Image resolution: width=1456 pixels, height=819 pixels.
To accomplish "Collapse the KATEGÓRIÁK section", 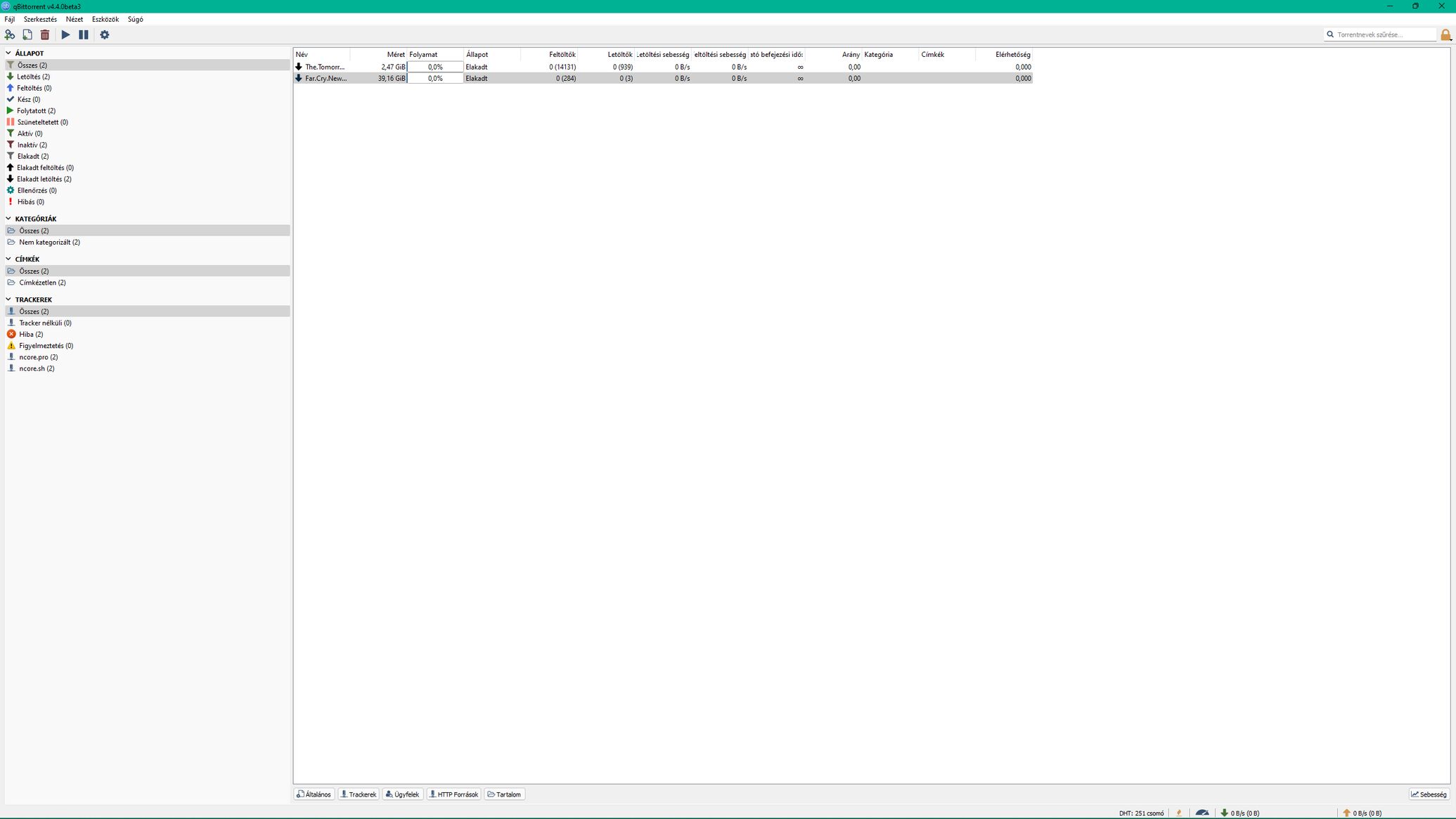I will 8,219.
